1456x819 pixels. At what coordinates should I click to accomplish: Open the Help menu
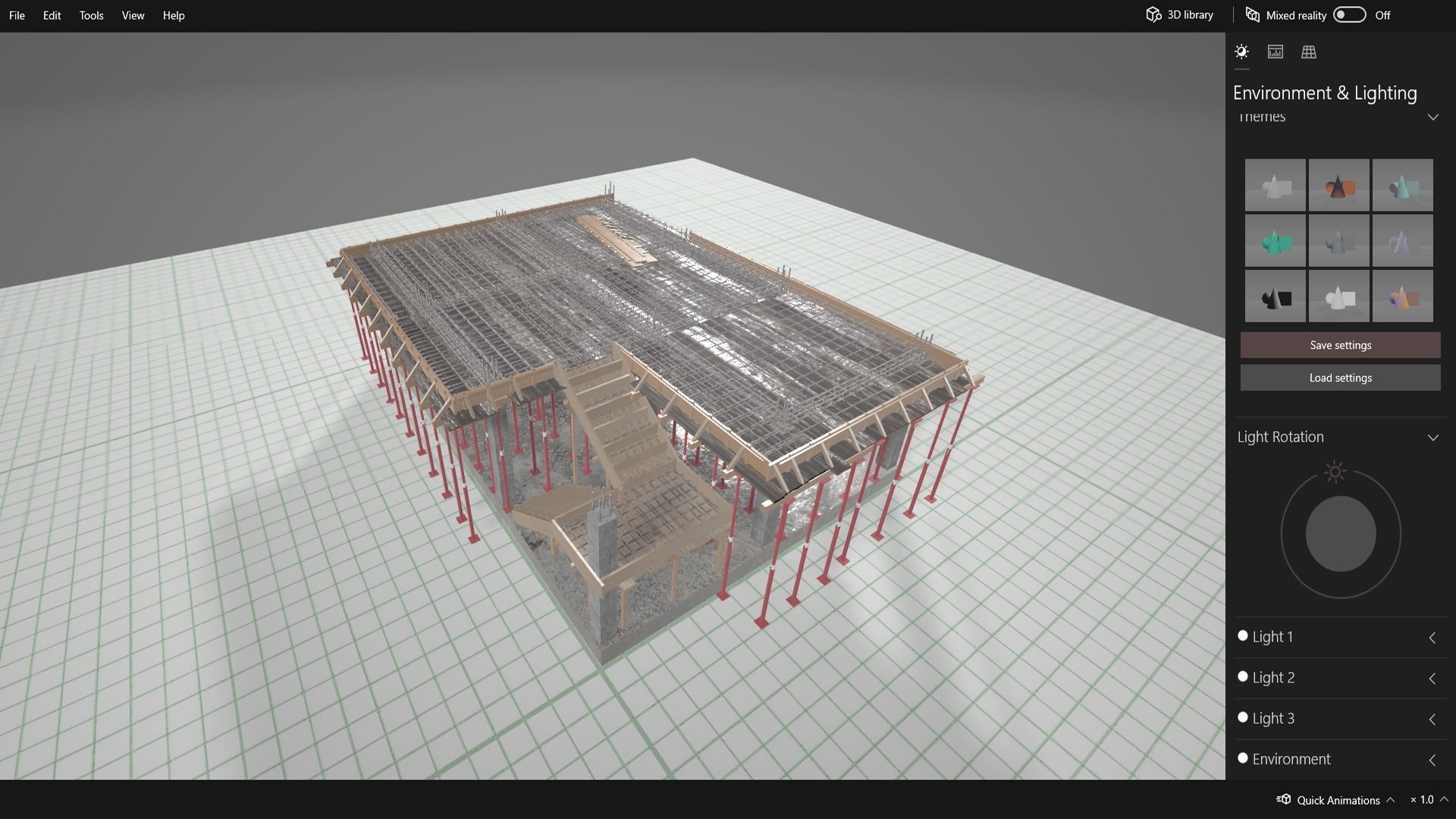click(x=174, y=15)
